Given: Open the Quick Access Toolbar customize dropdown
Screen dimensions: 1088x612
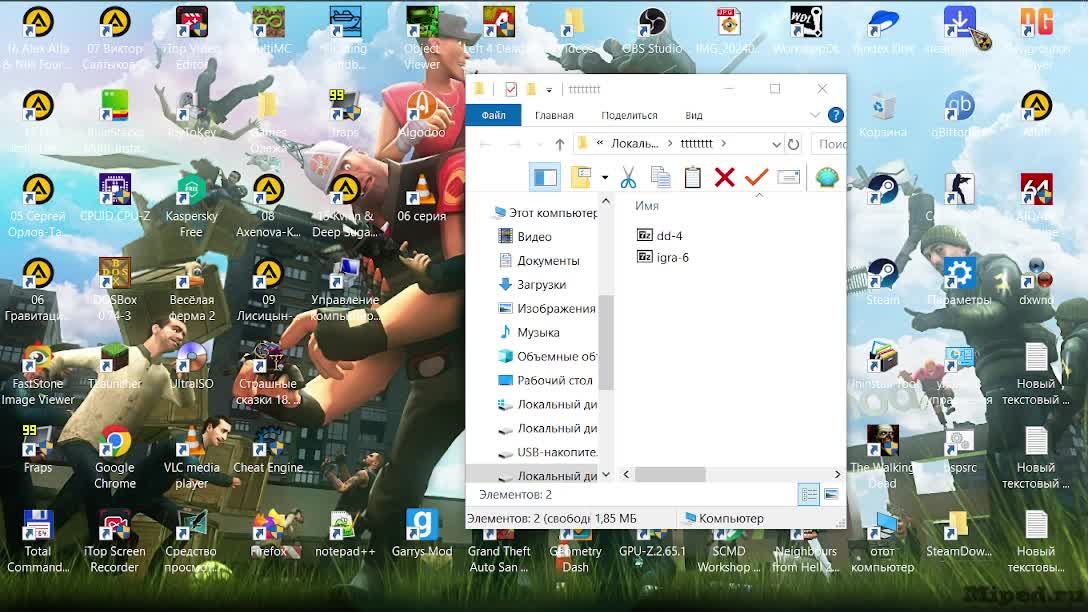Looking at the screenshot, I should (548, 90).
